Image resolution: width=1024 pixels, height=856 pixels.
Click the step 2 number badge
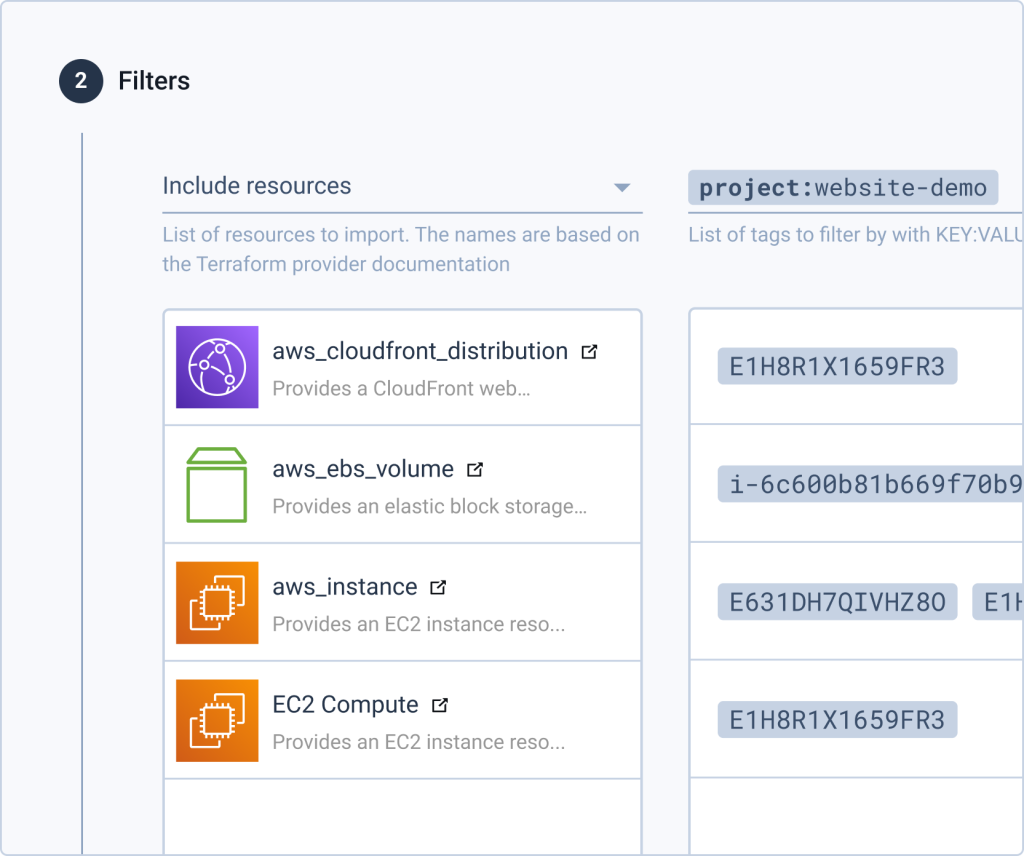tap(81, 81)
